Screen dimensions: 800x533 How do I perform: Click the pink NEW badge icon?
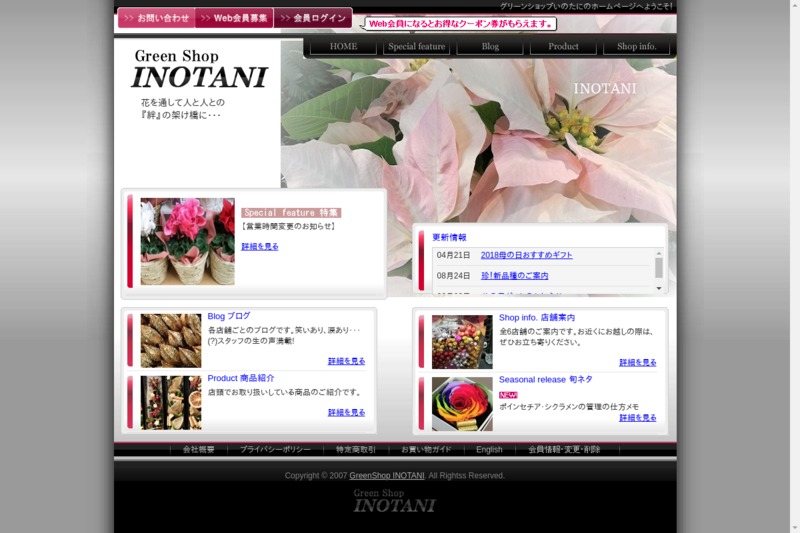pos(508,395)
